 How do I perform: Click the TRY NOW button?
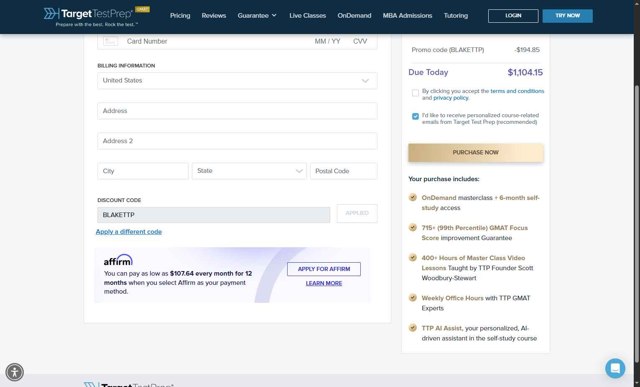tap(567, 16)
